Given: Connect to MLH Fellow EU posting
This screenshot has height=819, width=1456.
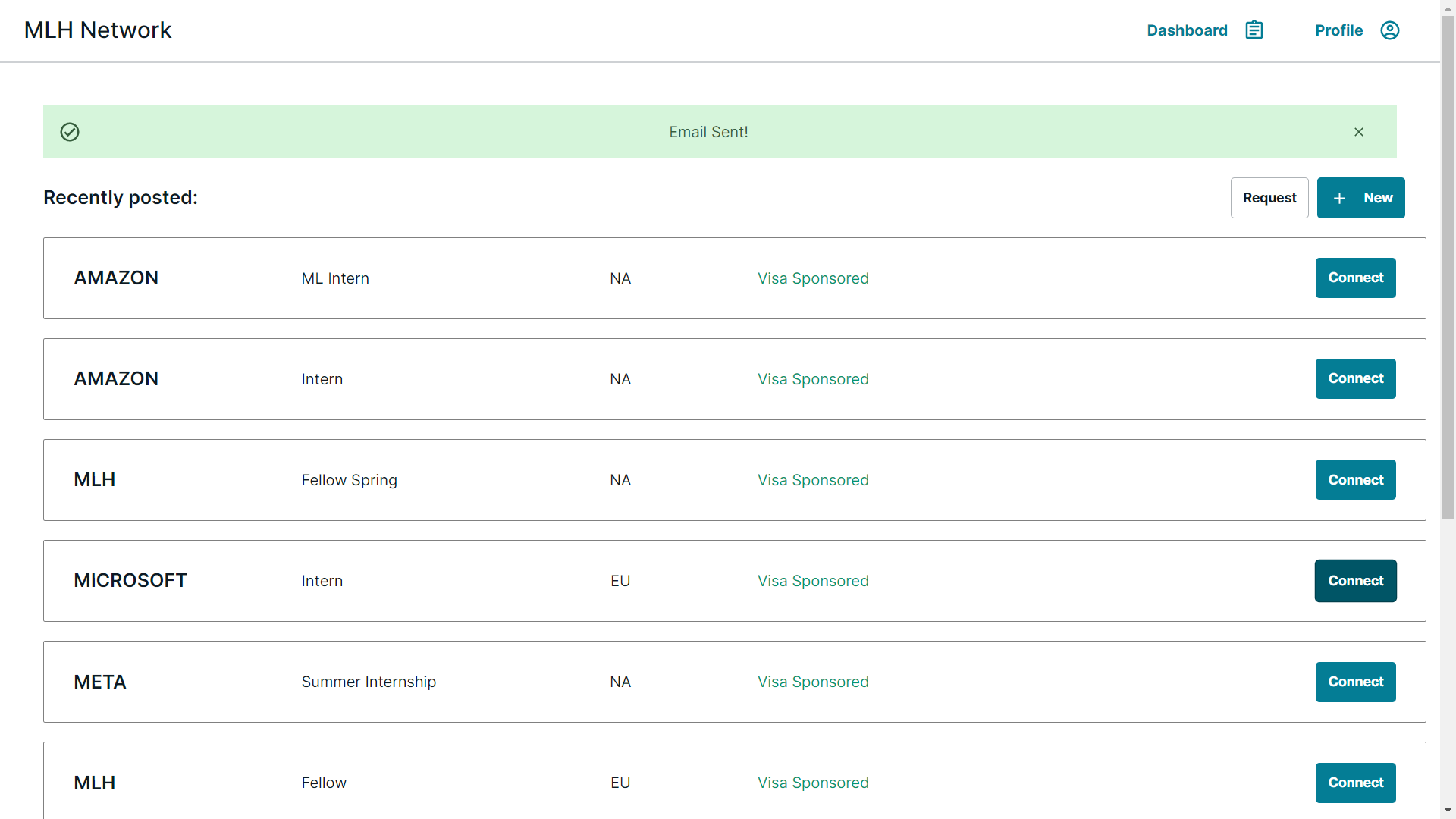Looking at the screenshot, I should tap(1355, 783).
